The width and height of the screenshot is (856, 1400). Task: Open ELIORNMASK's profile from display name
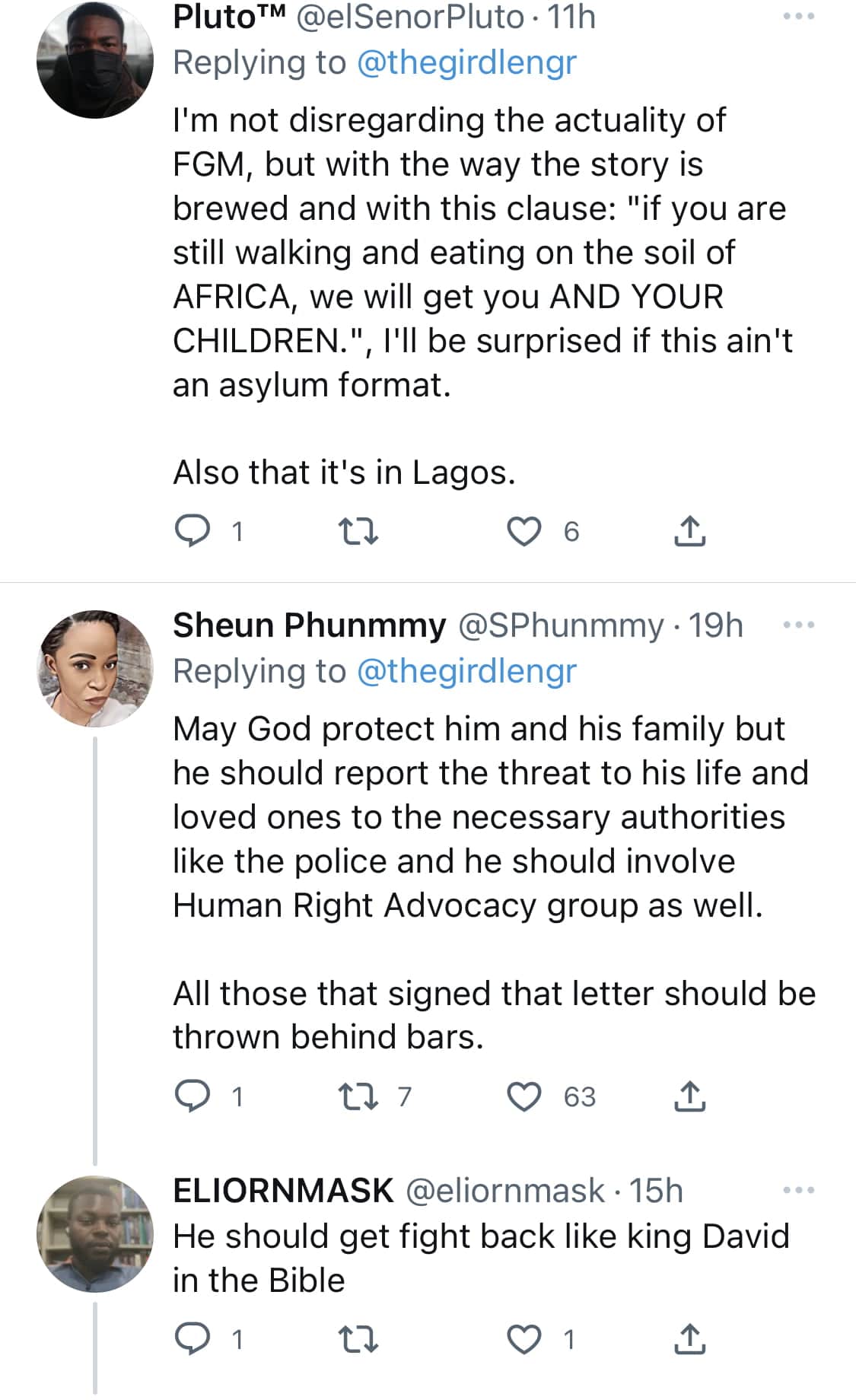(283, 1191)
